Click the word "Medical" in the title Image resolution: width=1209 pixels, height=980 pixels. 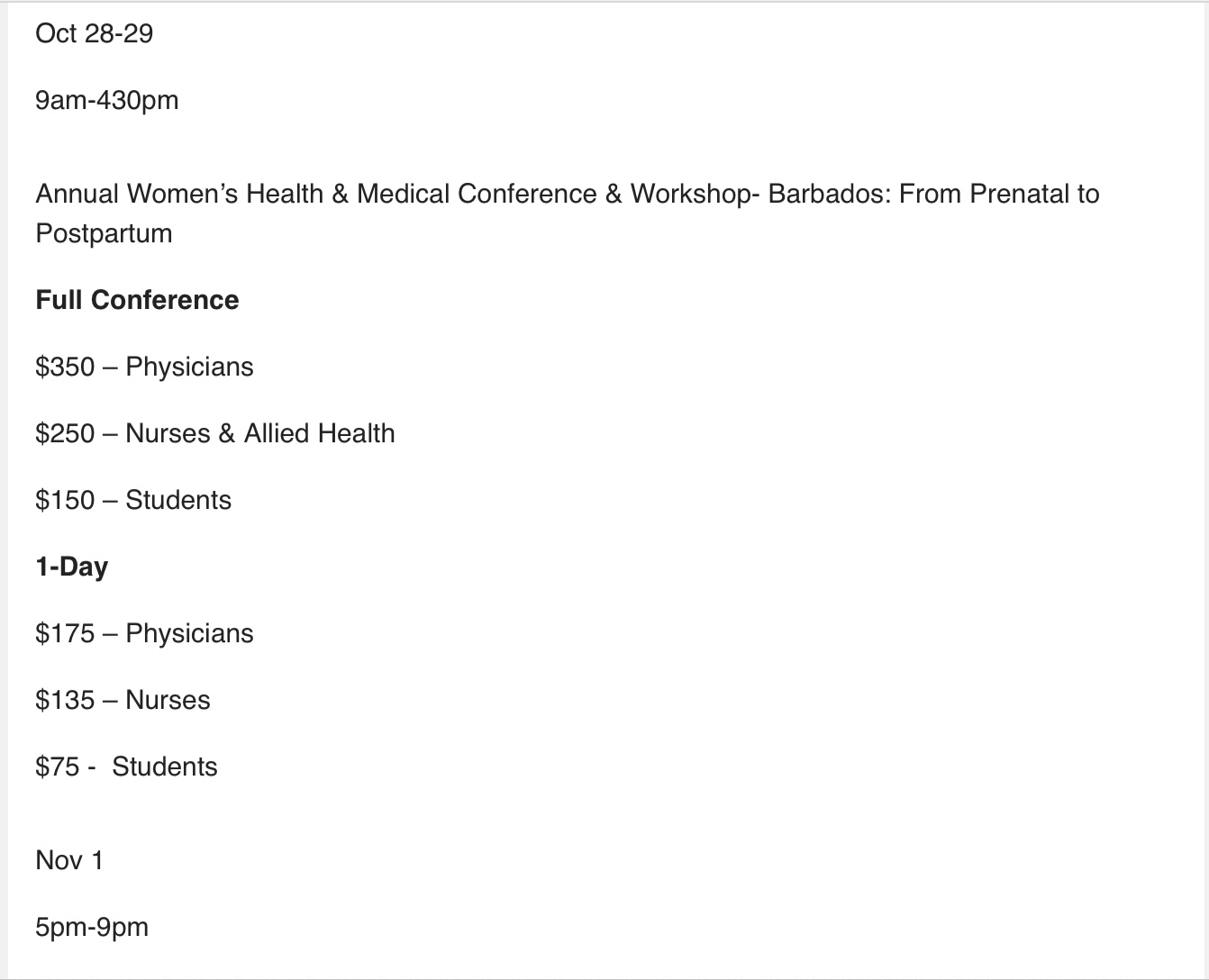[x=403, y=195]
